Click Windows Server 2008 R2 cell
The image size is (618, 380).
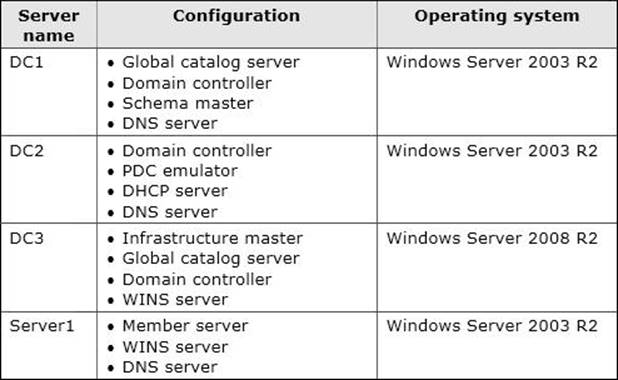point(492,238)
